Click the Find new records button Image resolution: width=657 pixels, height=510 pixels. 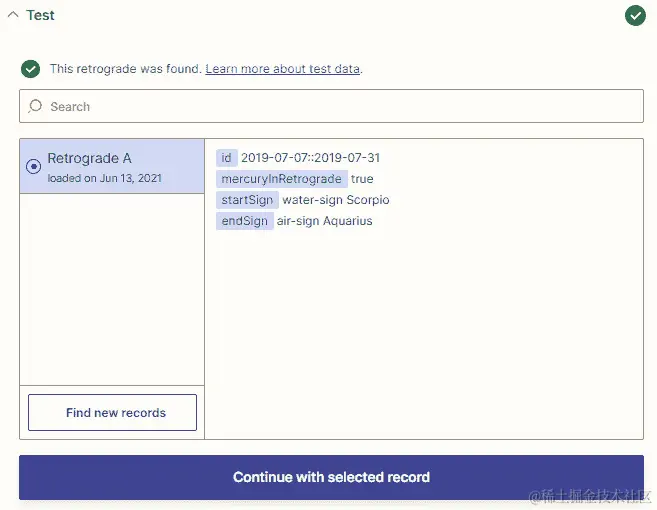click(112, 412)
